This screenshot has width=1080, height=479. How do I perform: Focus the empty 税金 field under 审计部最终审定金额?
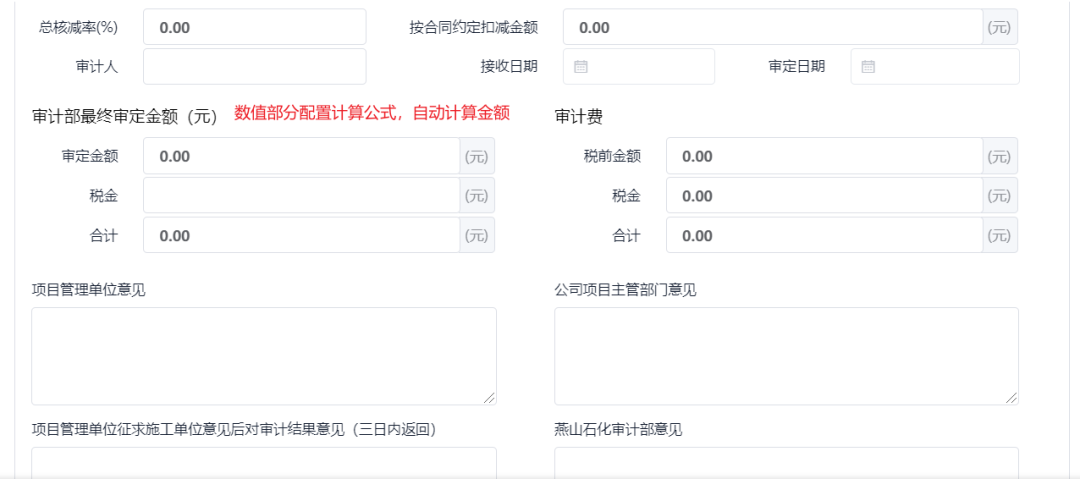(x=301, y=196)
